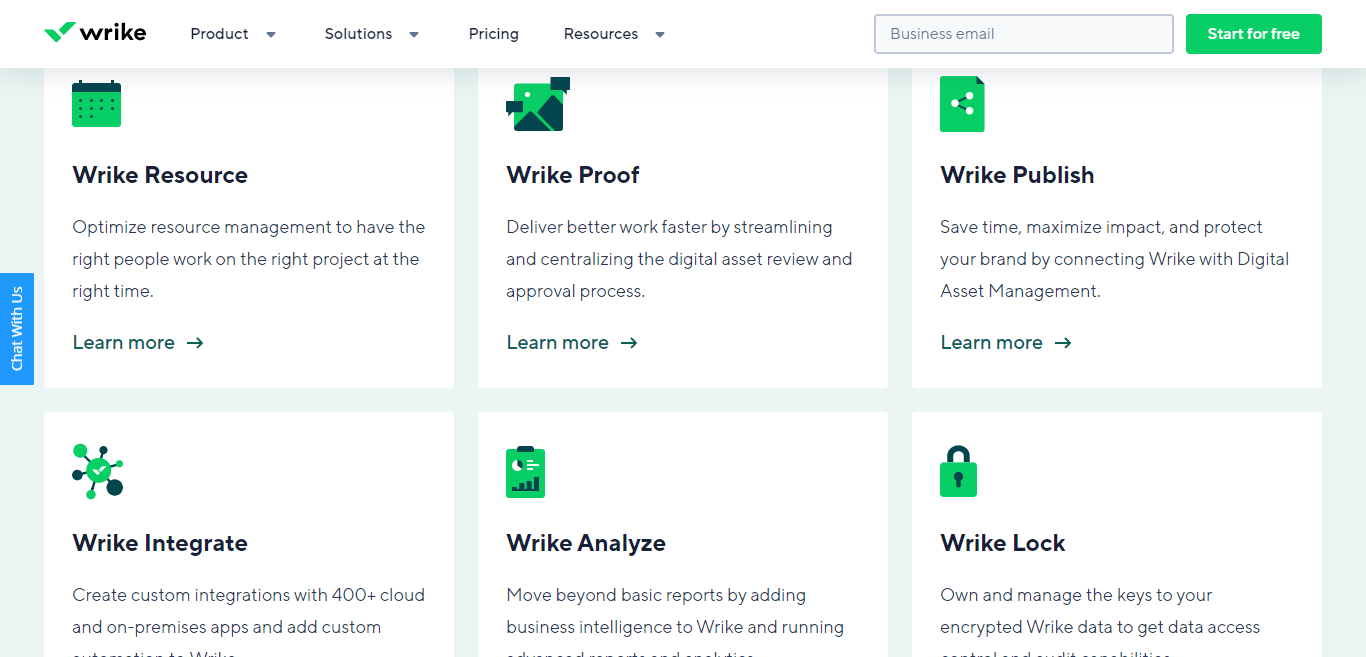Expand the Product dropdown arrow
1366x657 pixels.
(x=271, y=34)
